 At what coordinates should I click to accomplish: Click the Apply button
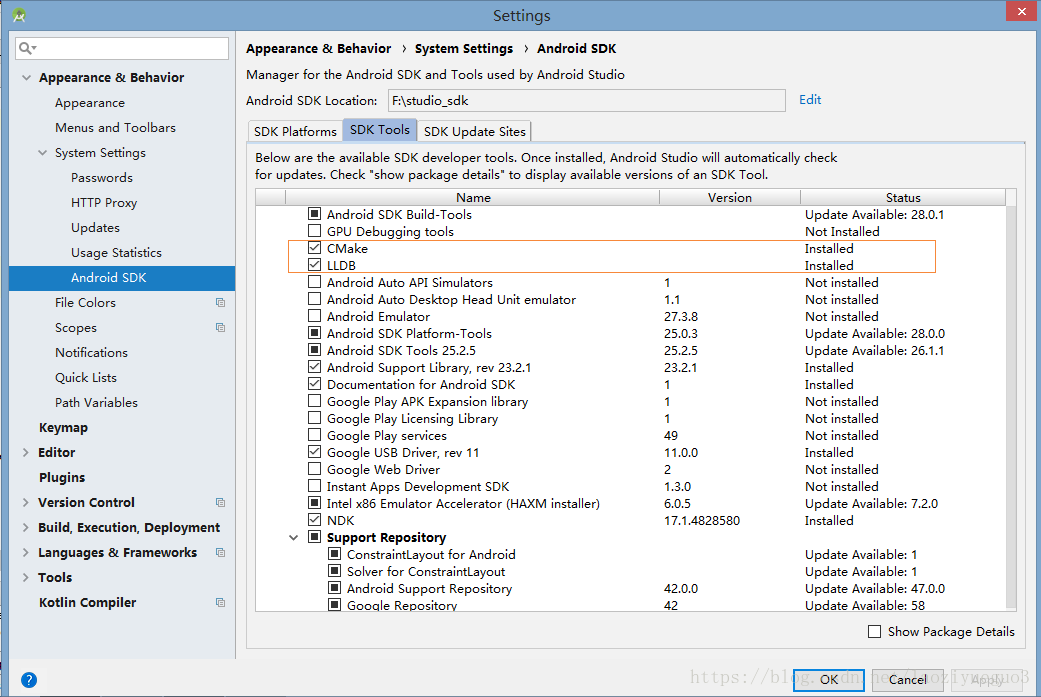(x=987, y=680)
